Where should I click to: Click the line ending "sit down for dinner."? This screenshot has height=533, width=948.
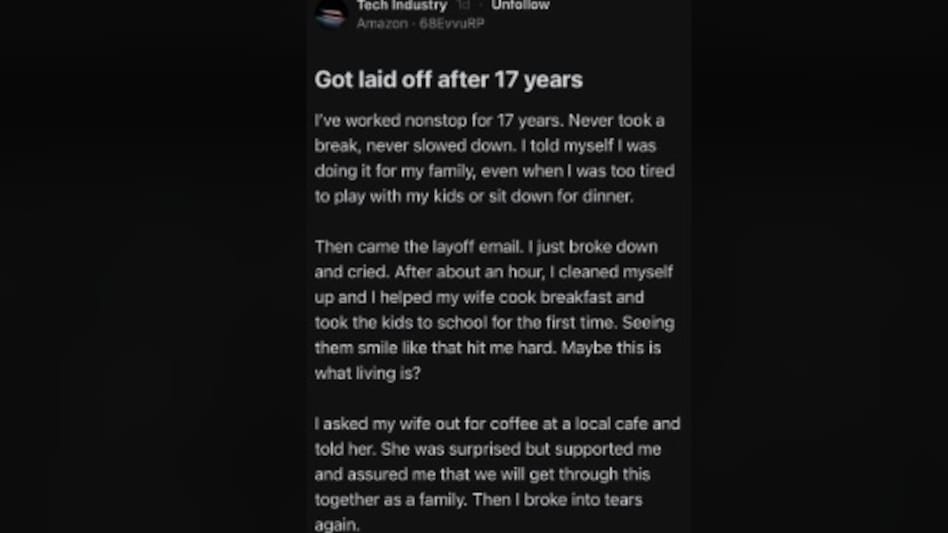[x=474, y=196]
